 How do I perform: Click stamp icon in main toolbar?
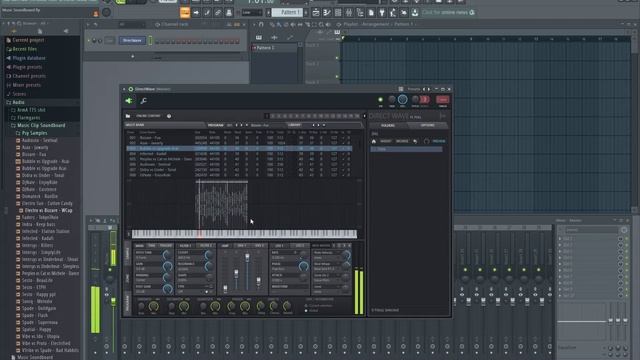(x=229, y=13)
